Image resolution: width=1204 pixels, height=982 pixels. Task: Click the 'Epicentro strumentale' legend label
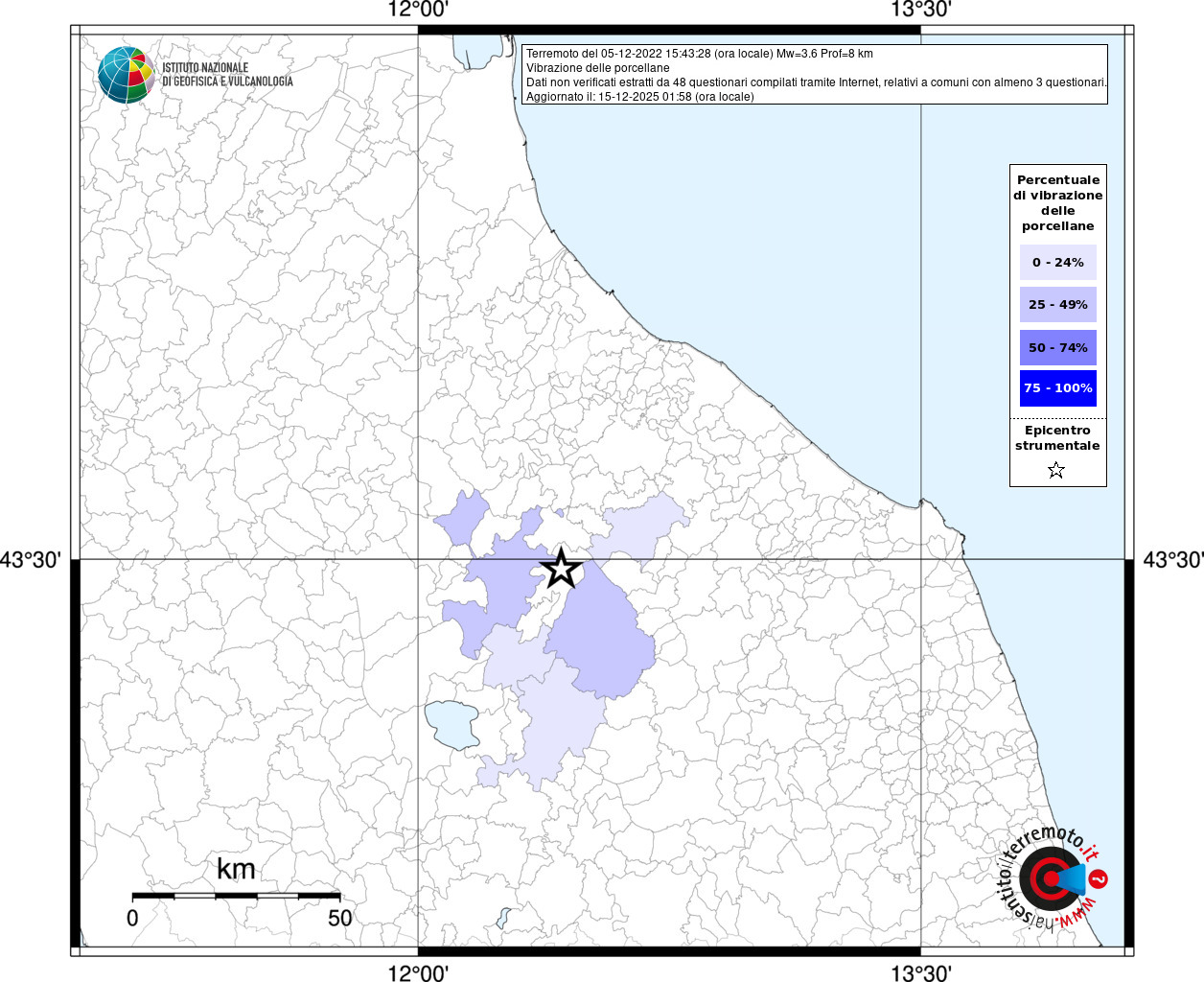tap(1057, 438)
